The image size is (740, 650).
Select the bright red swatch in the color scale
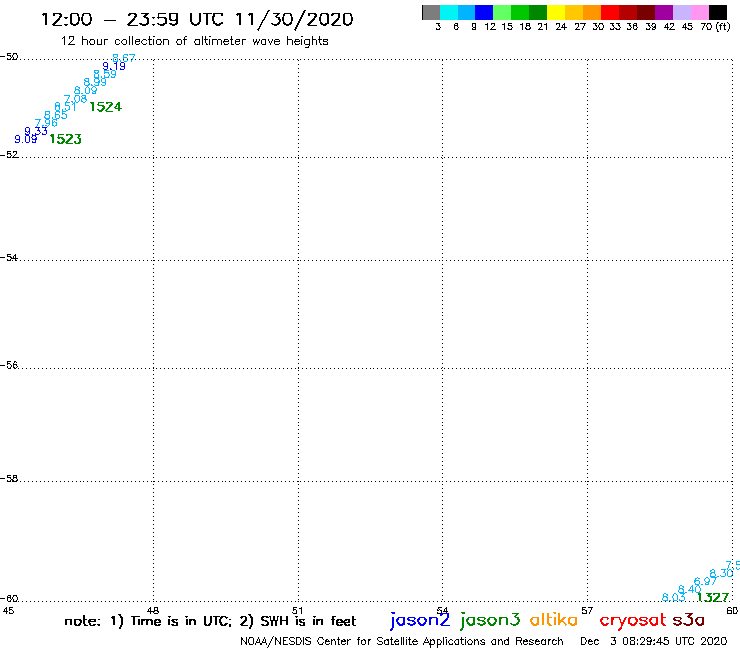(610, 12)
